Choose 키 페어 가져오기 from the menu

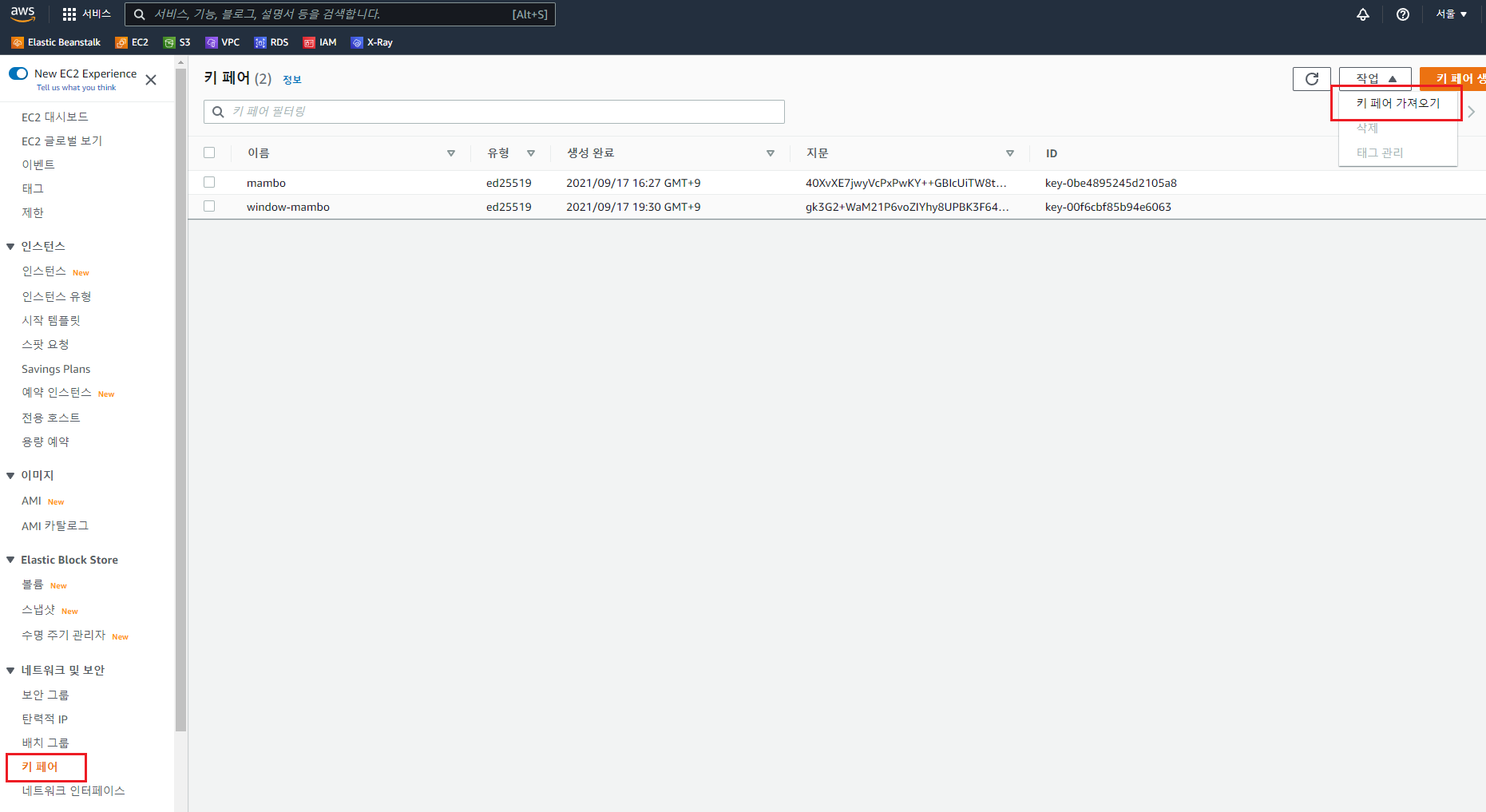pos(1397,103)
